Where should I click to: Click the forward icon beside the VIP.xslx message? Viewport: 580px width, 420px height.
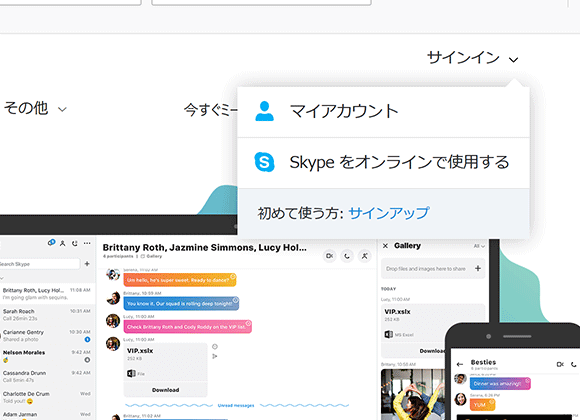(x=215, y=356)
